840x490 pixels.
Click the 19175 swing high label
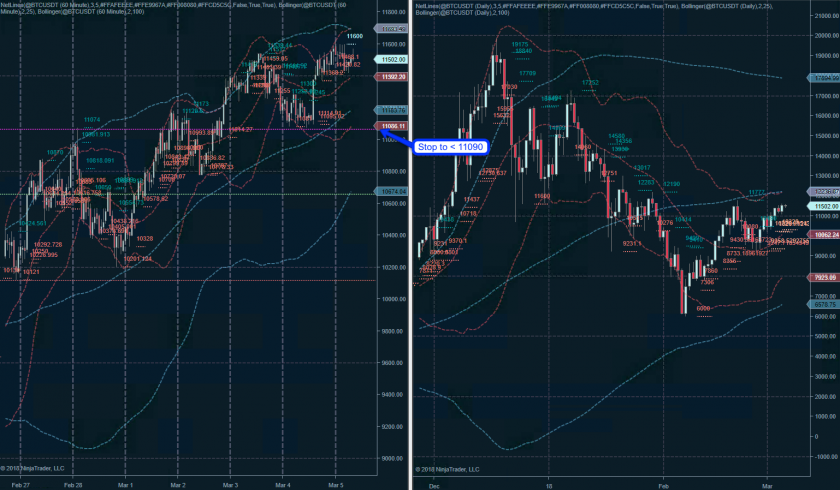[x=520, y=44]
